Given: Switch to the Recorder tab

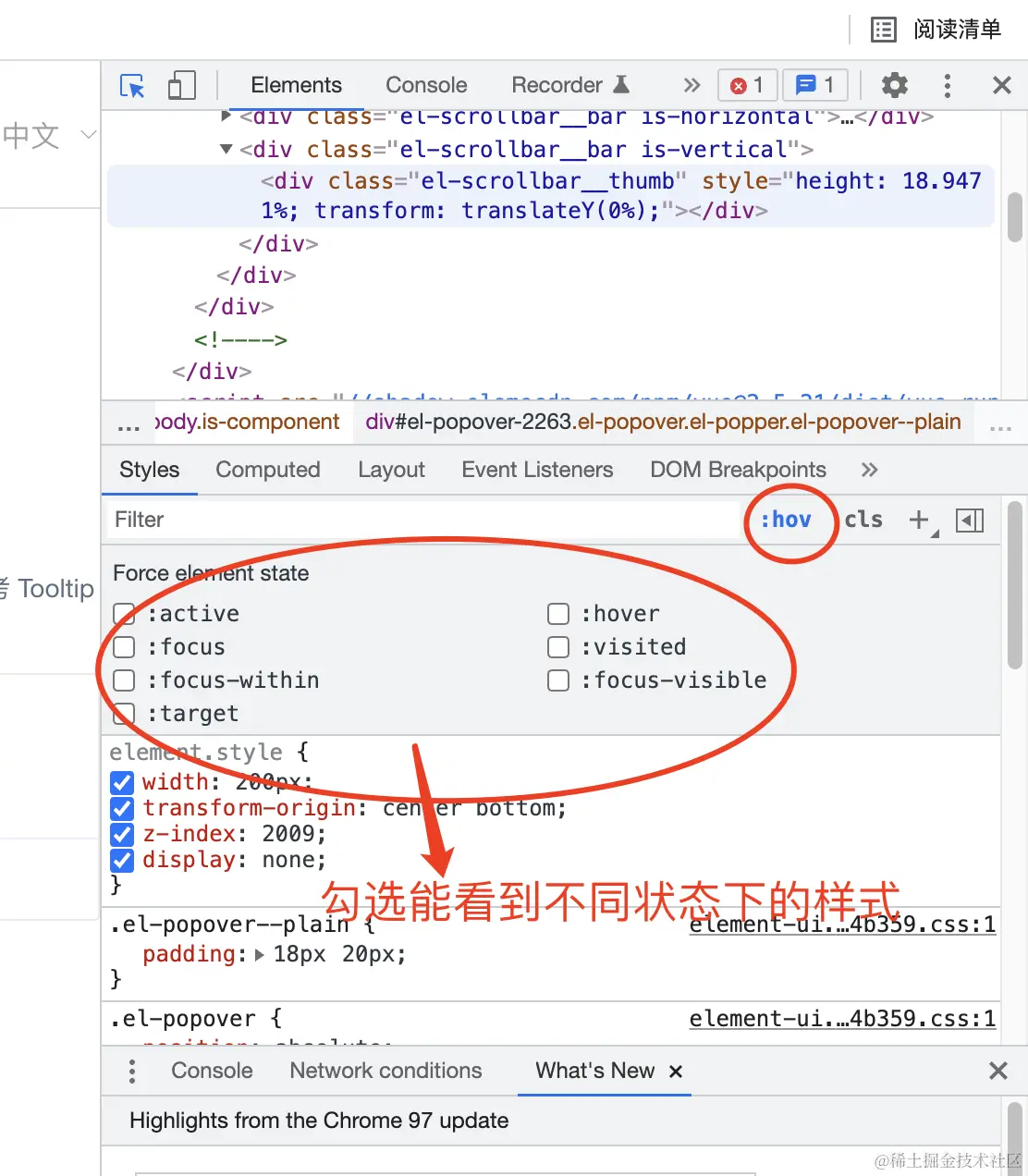Looking at the screenshot, I should (570, 85).
